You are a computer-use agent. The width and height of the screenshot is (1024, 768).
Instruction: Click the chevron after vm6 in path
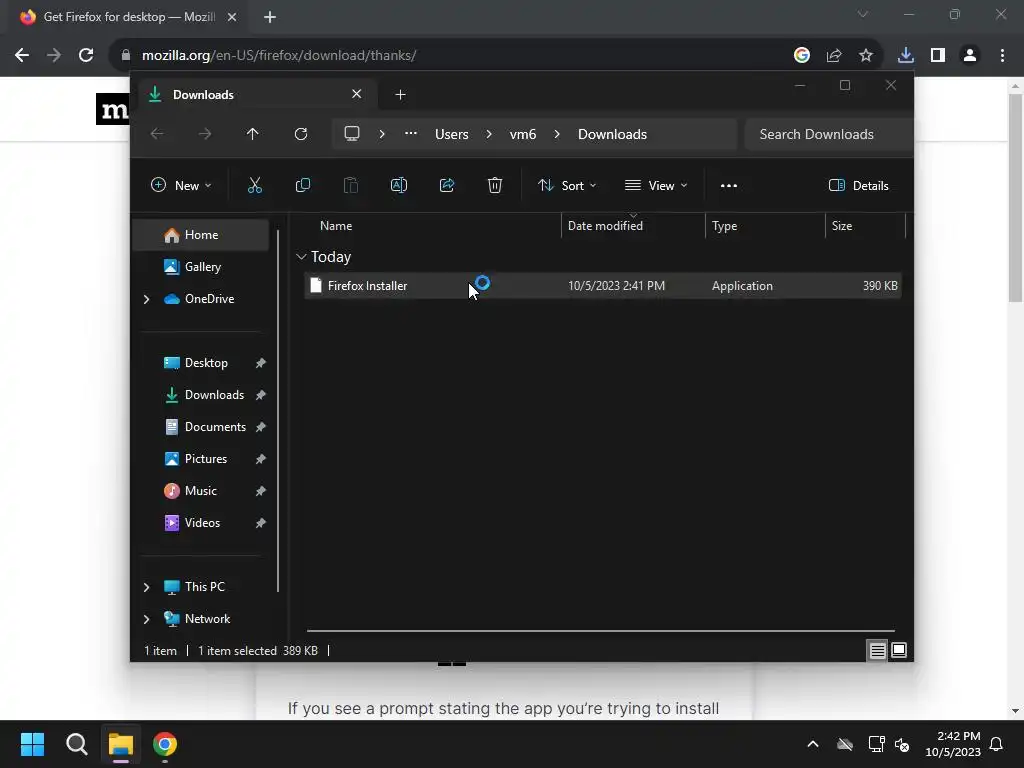(557, 134)
